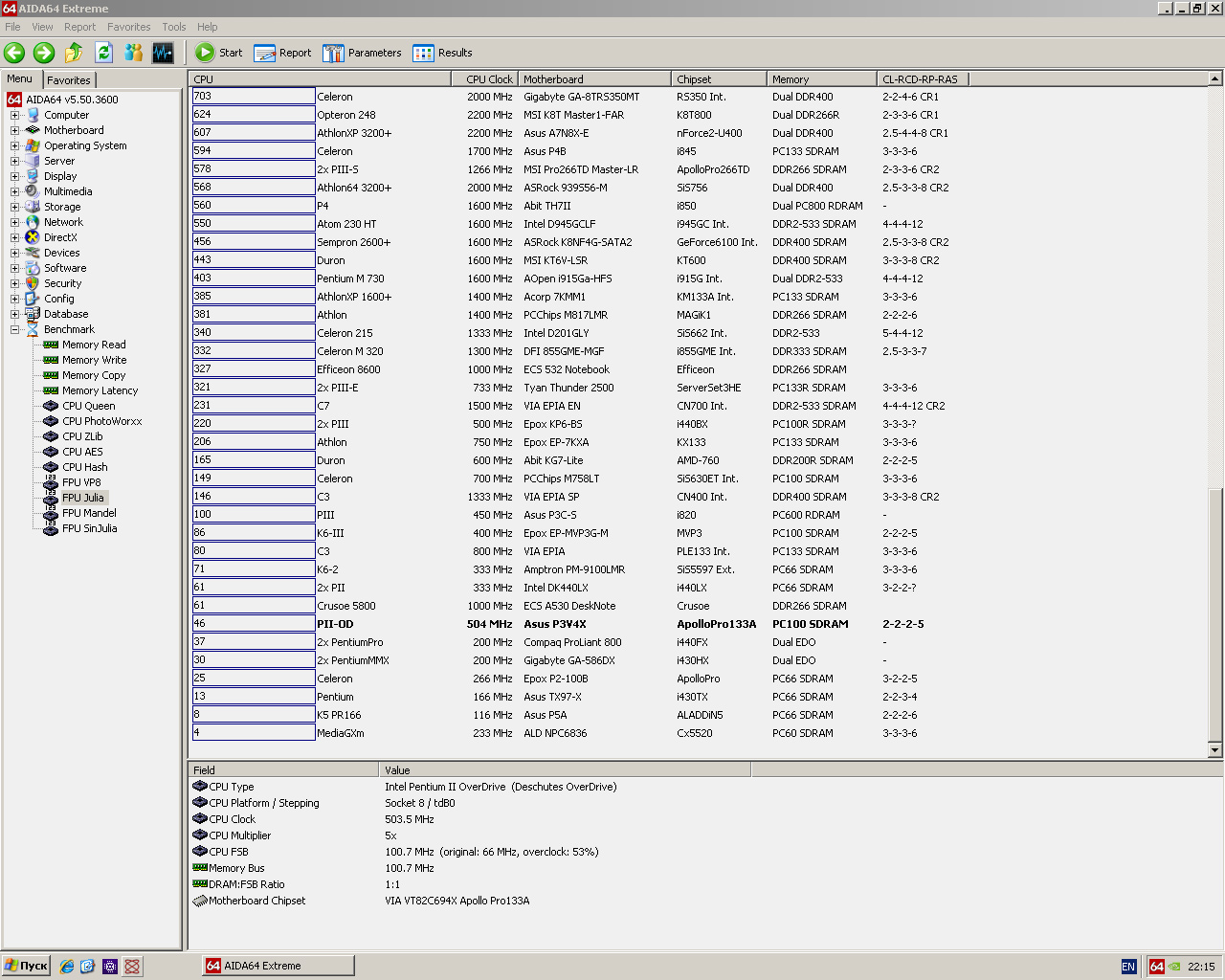The image size is (1225, 980).
Task: Select CPU Queen benchmark in tree
Action: [88, 406]
